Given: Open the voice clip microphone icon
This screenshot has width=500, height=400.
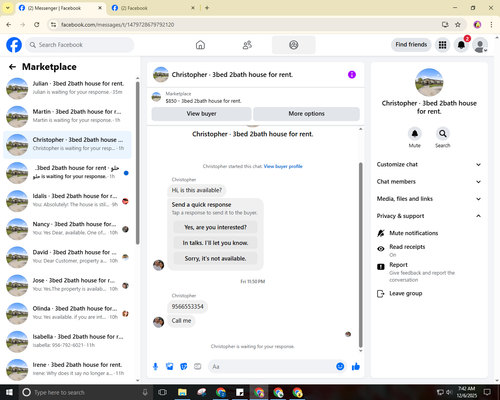Looking at the screenshot, I should [x=155, y=367].
